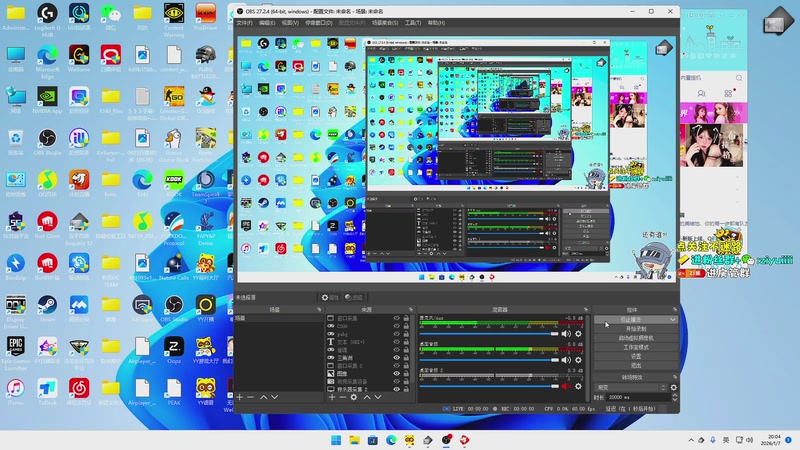Screen dimensions: 800x450
Task: Toggle lock on 三角洲 source
Action: 407,358
